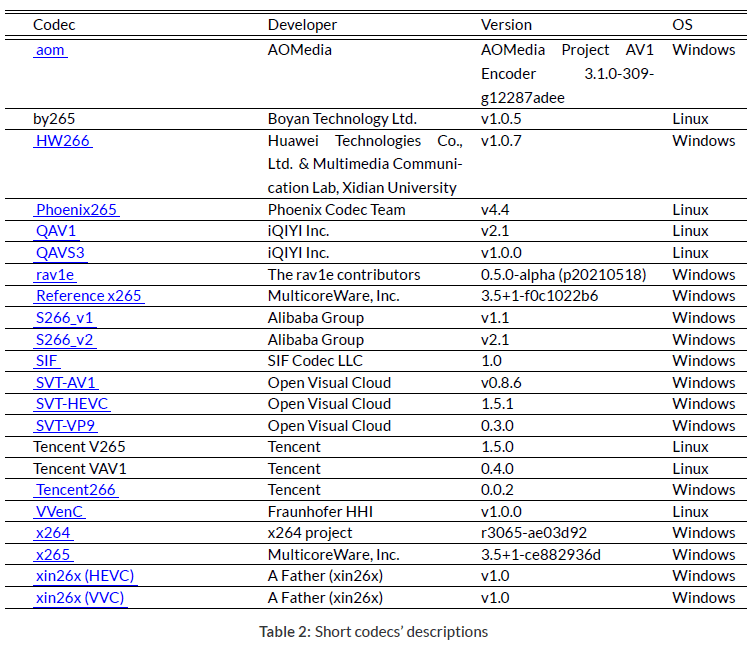The height and width of the screenshot is (645, 752).
Task: Follow the Phoenix265 hyperlink
Action: tap(76, 210)
